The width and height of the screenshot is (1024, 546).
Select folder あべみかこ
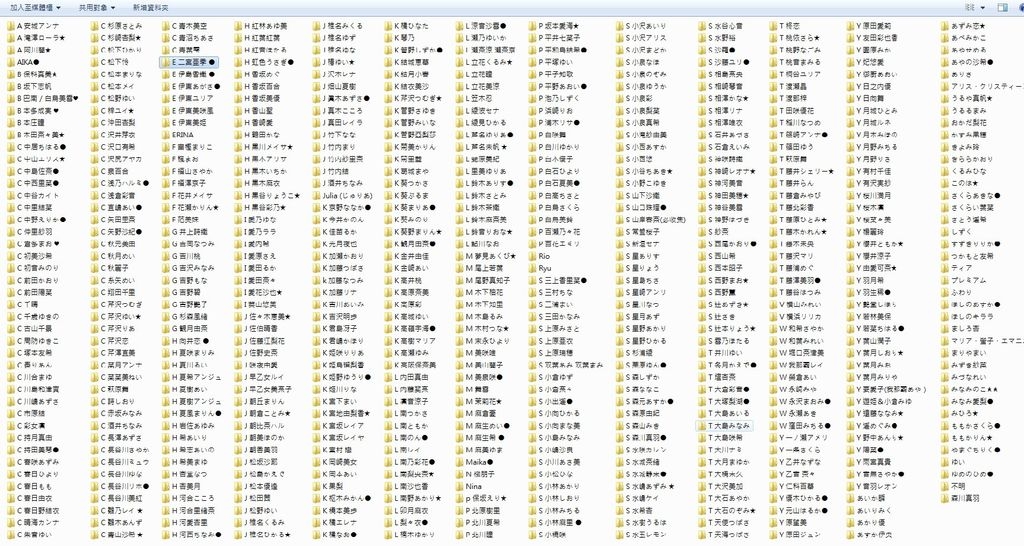pos(963,38)
